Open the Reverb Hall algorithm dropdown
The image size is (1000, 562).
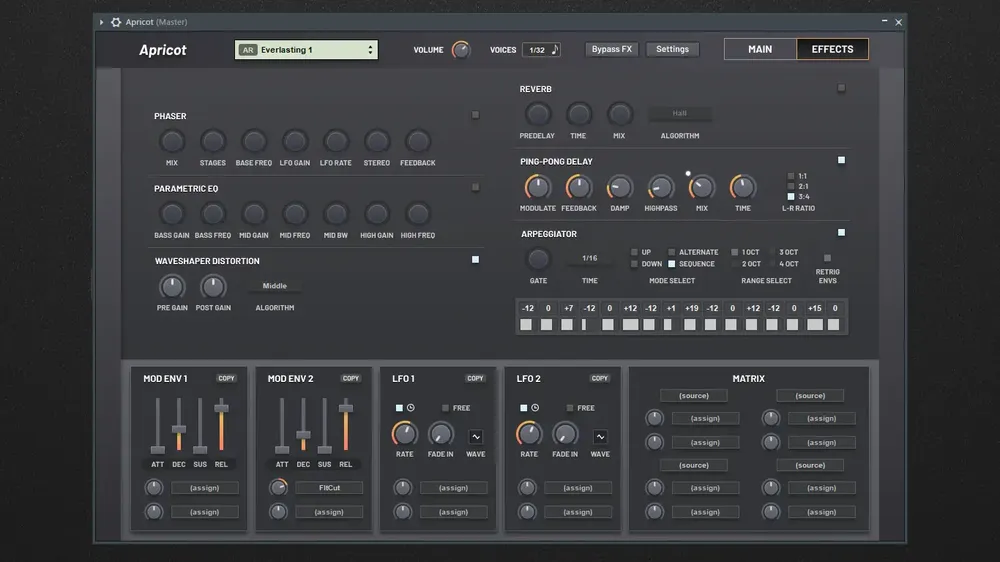(x=680, y=113)
